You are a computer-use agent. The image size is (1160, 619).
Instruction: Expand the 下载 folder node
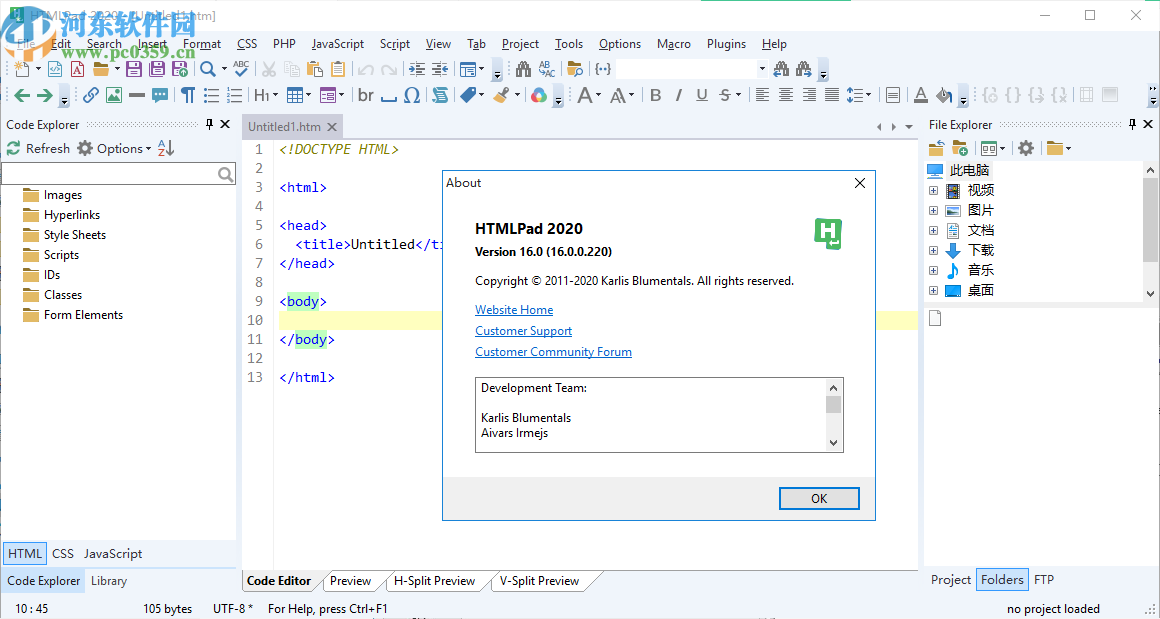[x=934, y=251]
